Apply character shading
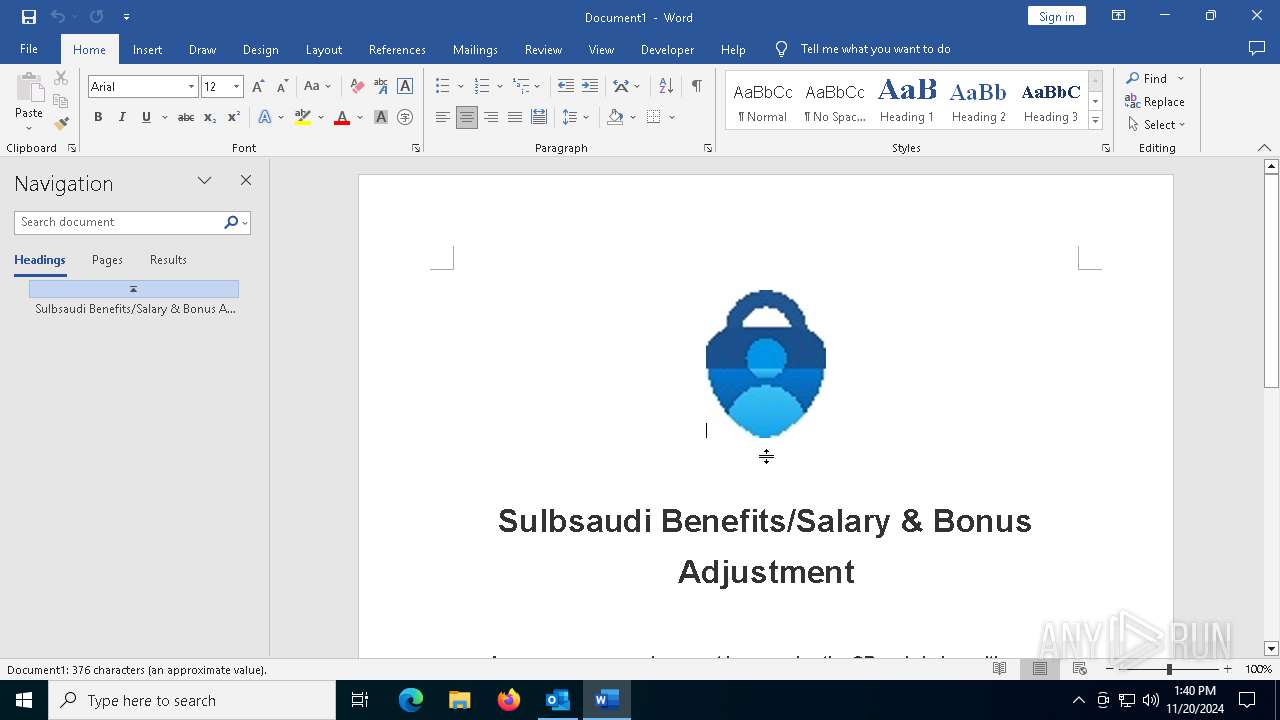 381,117
